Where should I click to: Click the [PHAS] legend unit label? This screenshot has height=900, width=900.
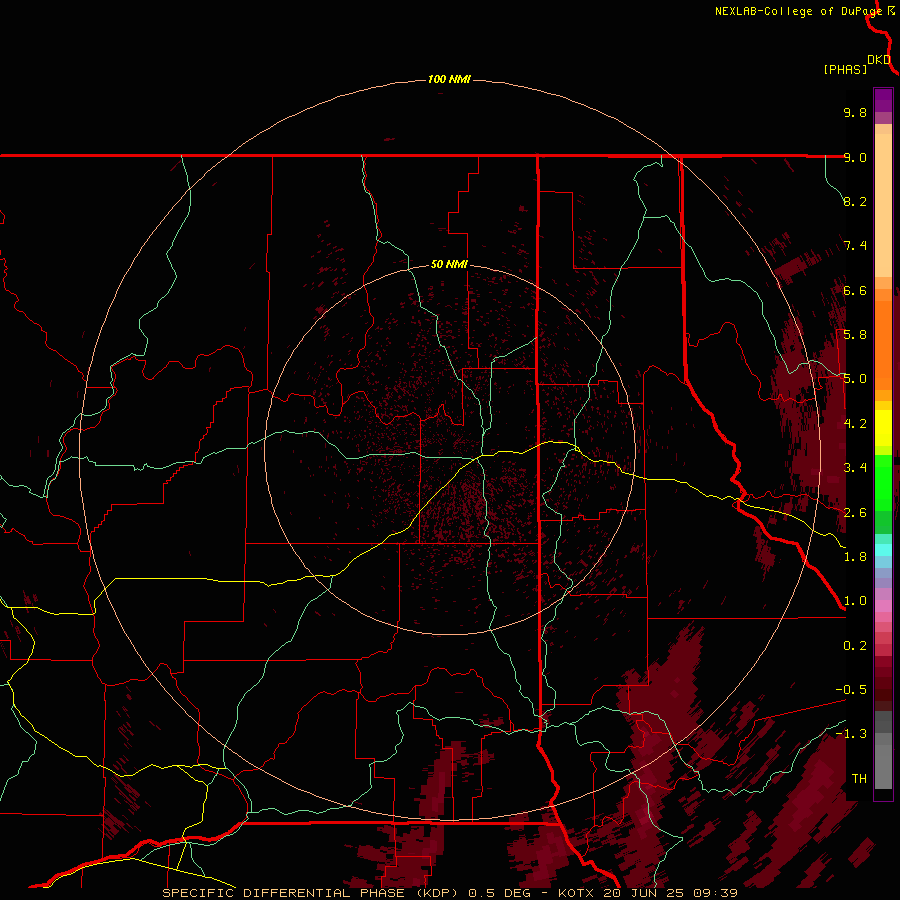[x=845, y=69]
